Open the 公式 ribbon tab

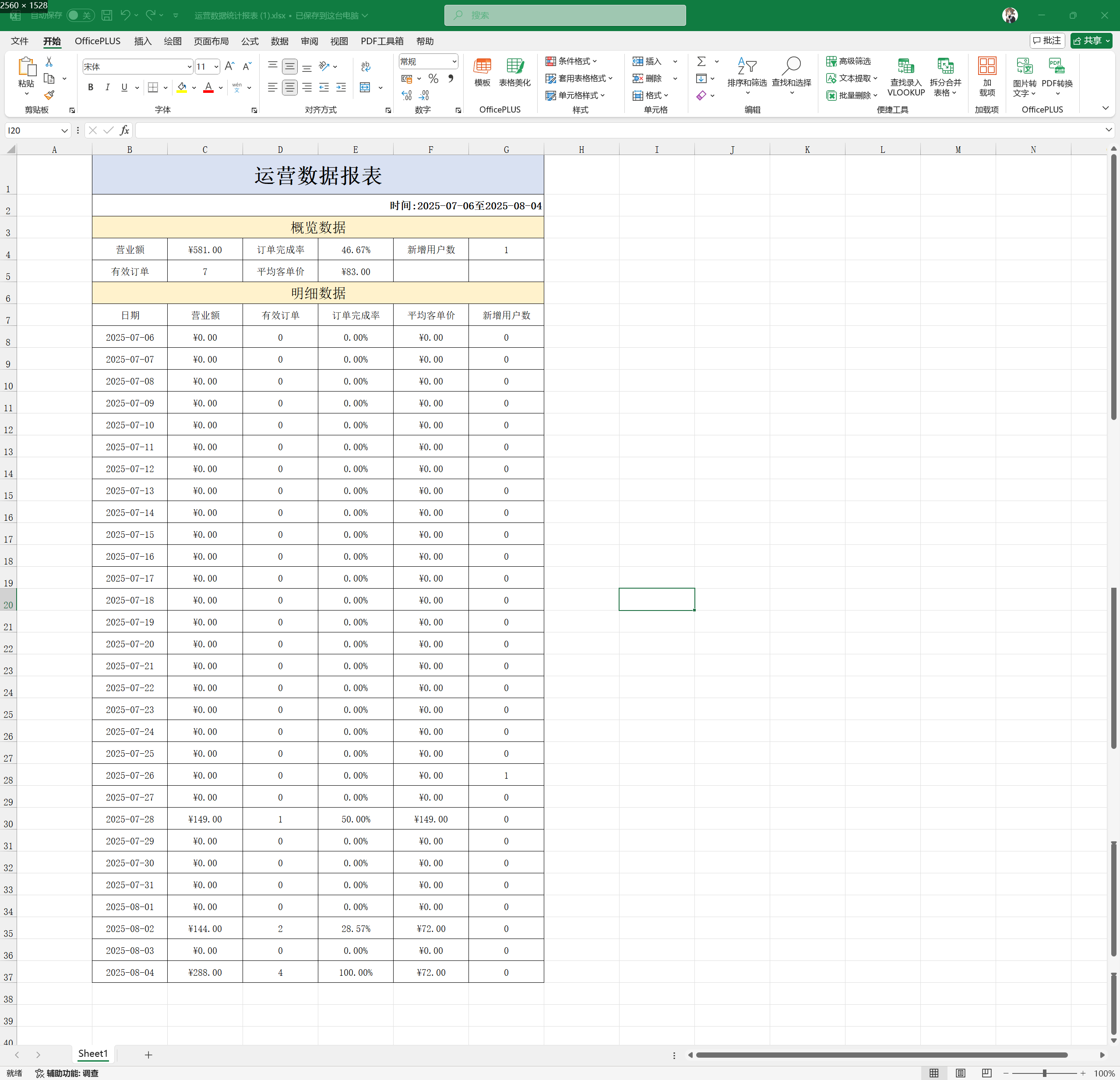249,41
